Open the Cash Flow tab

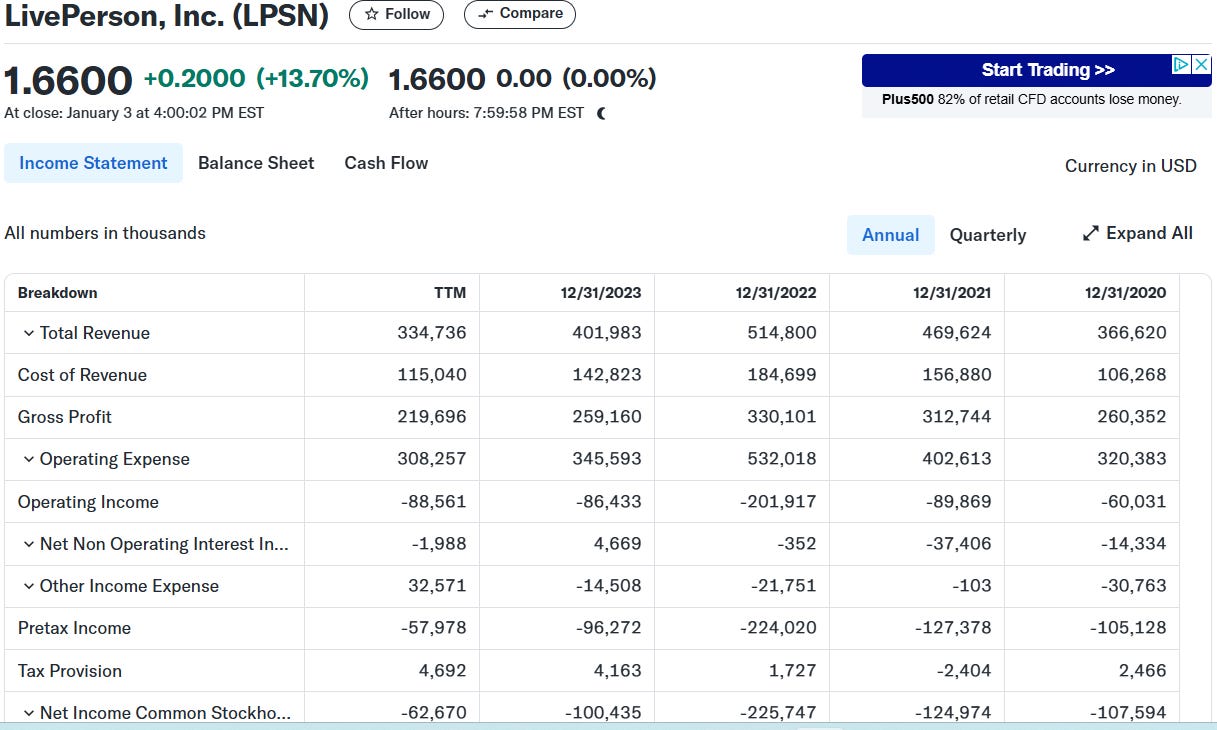(x=386, y=163)
